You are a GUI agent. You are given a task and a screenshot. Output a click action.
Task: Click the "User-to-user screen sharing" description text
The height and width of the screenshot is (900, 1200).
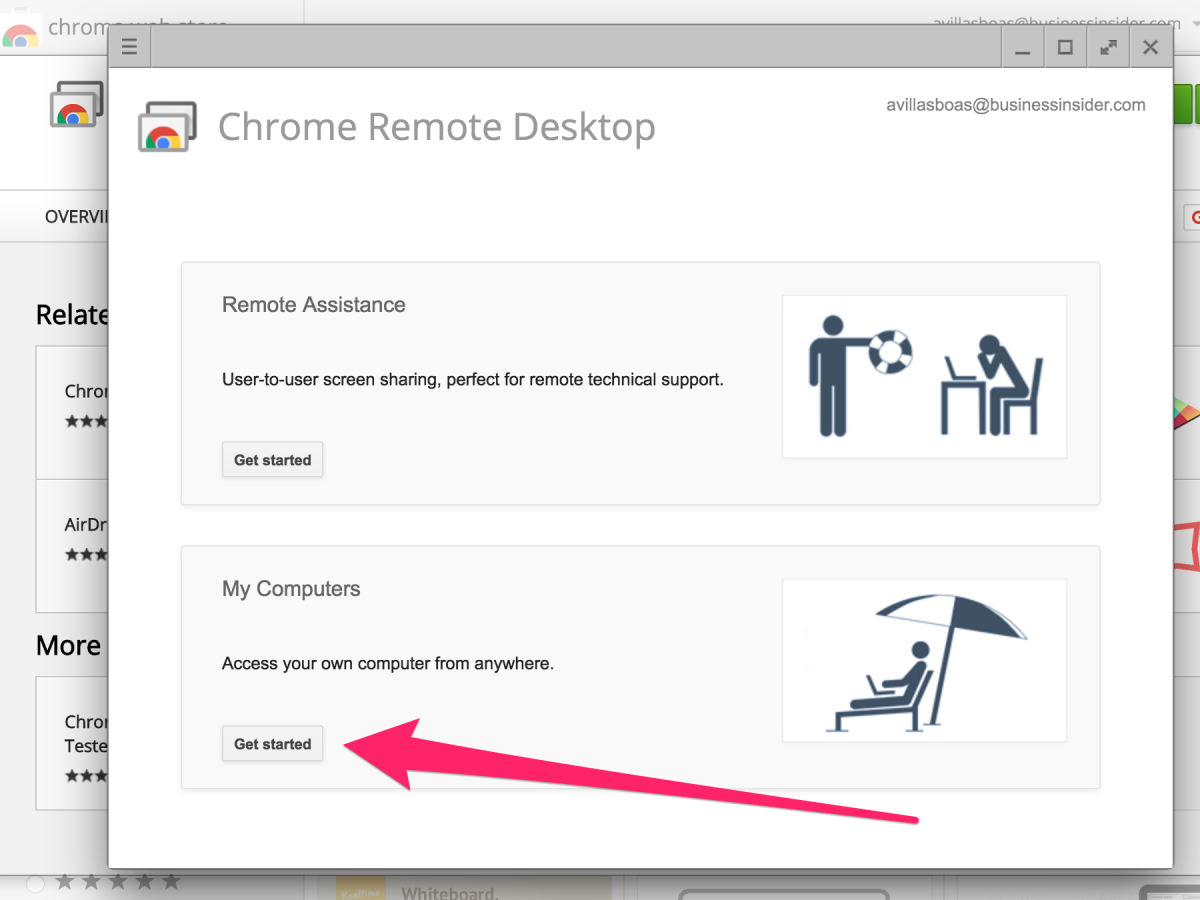[473, 380]
